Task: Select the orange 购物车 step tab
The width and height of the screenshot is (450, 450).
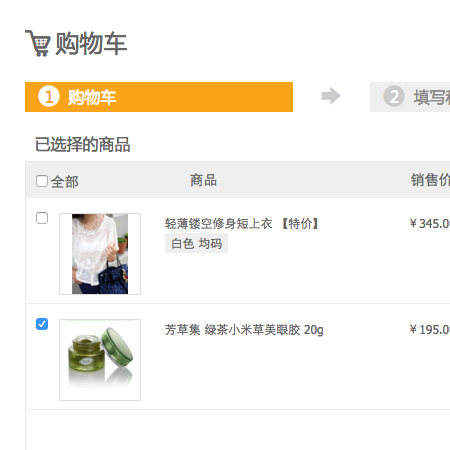Action: click(159, 97)
